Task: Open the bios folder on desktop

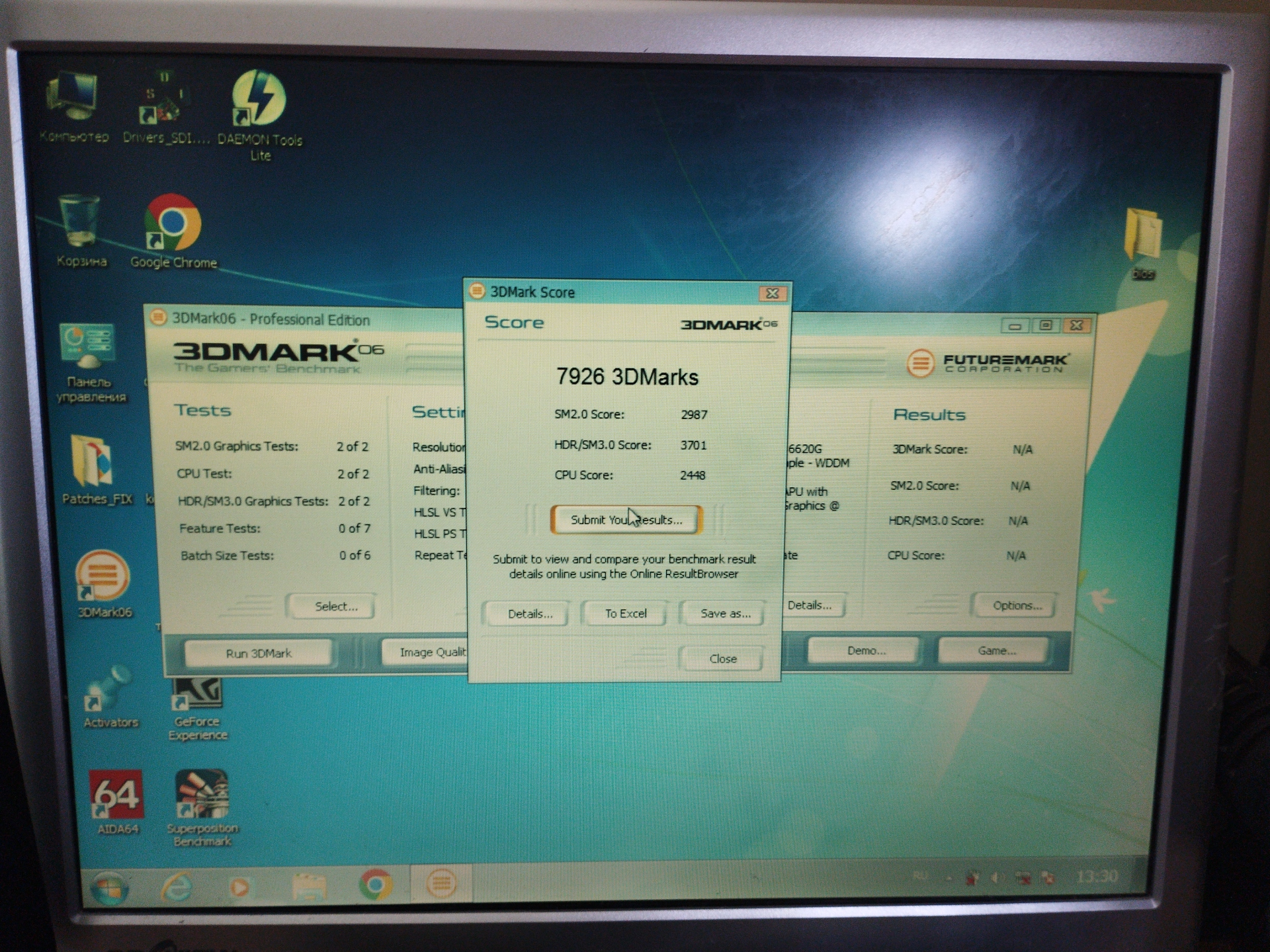Action: [x=1143, y=243]
